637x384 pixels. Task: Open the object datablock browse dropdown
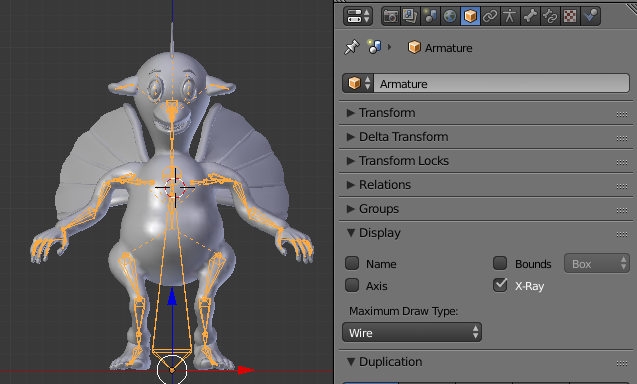[x=358, y=83]
